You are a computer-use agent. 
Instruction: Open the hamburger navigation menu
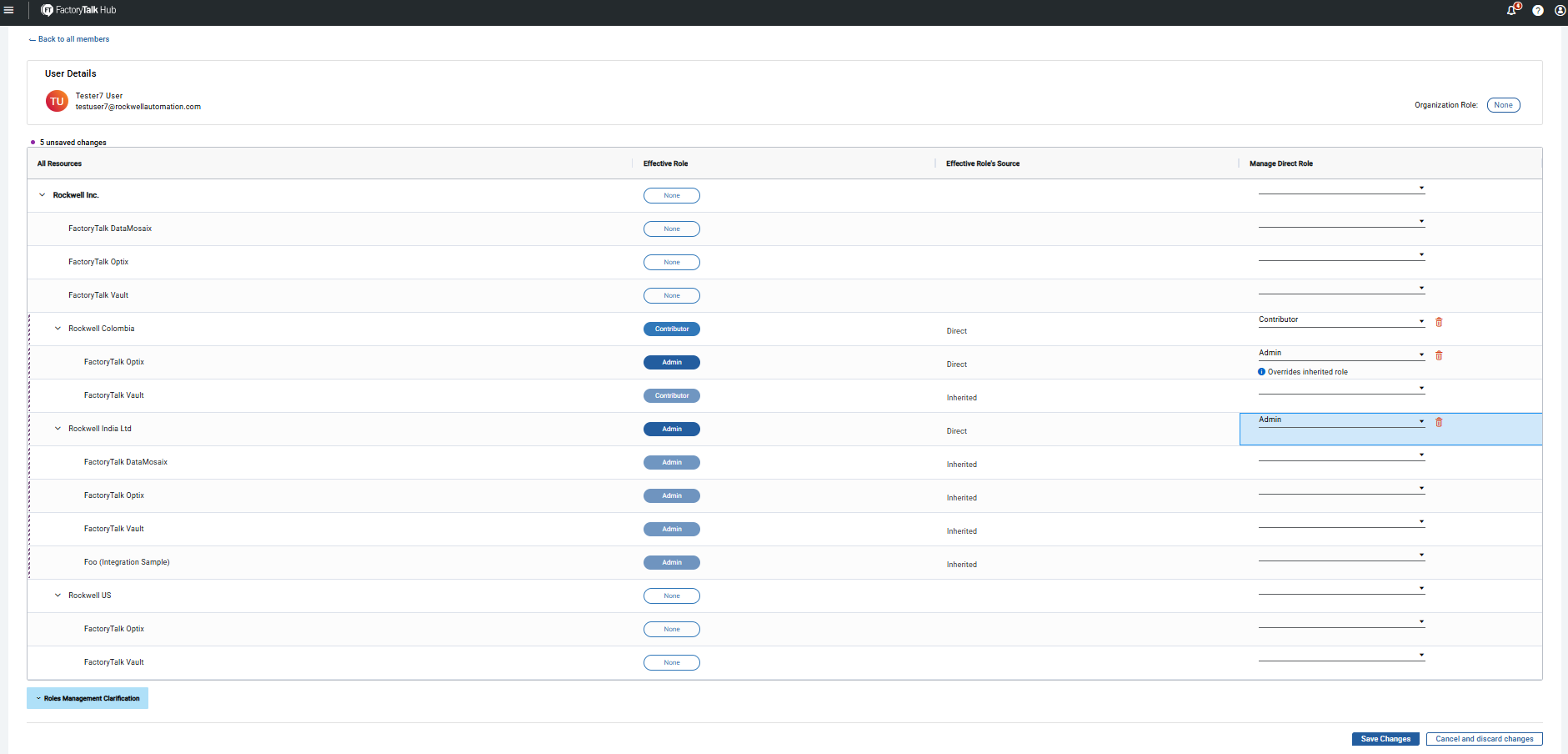click(x=9, y=11)
